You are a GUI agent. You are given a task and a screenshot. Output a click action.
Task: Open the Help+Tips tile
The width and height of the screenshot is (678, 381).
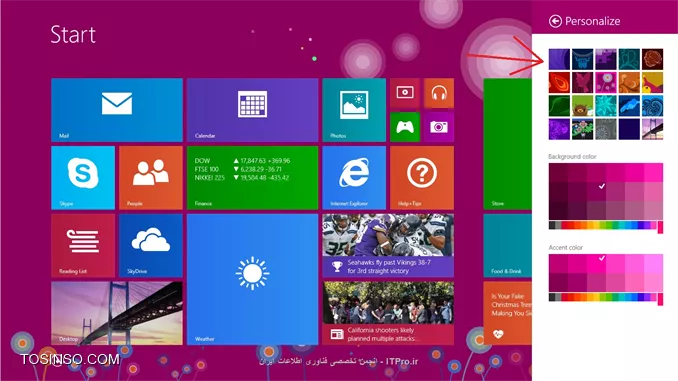pos(422,178)
